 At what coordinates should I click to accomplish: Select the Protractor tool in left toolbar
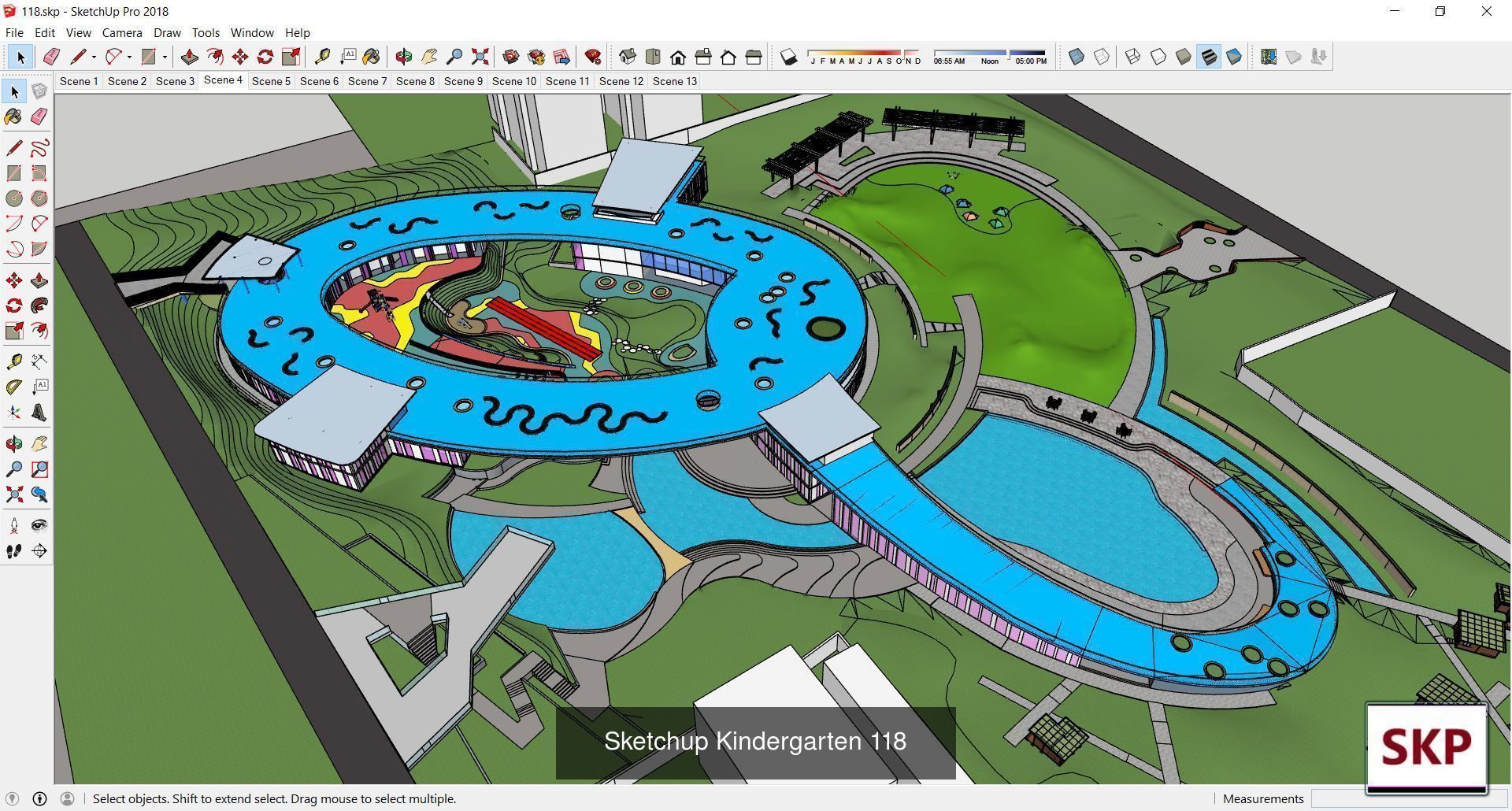[x=14, y=387]
